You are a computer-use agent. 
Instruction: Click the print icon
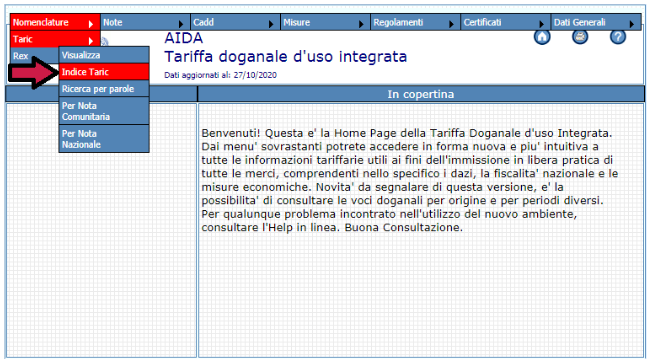580,37
